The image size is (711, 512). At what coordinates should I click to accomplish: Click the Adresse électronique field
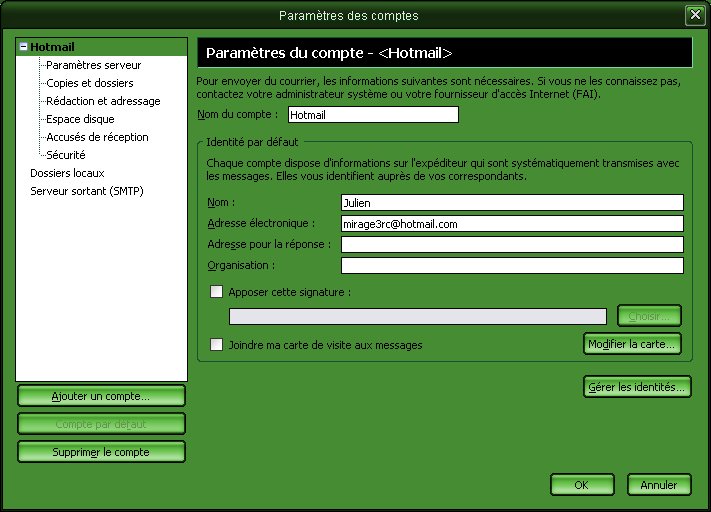(x=512, y=224)
